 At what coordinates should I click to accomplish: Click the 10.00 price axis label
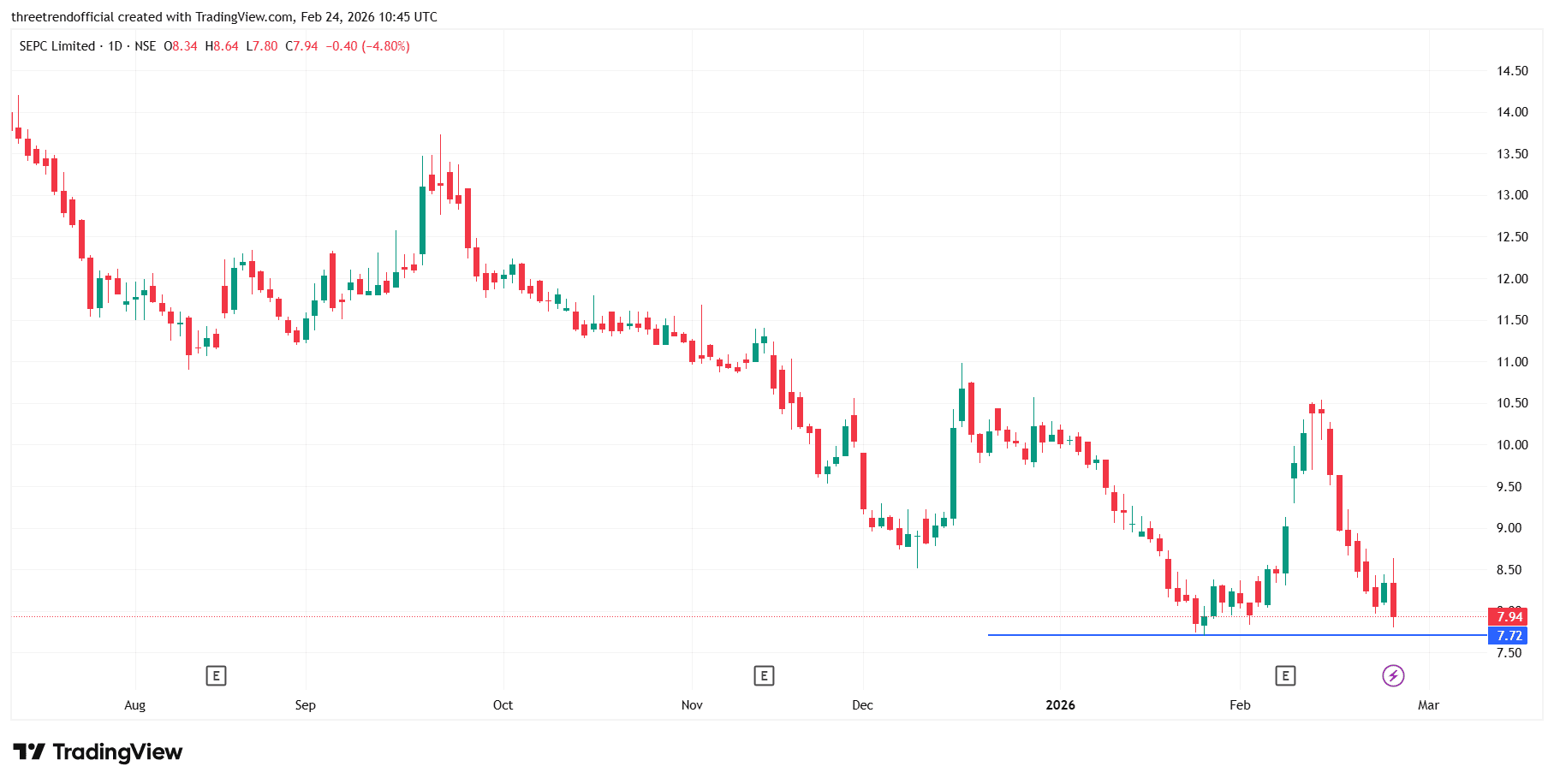[1512, 445]
